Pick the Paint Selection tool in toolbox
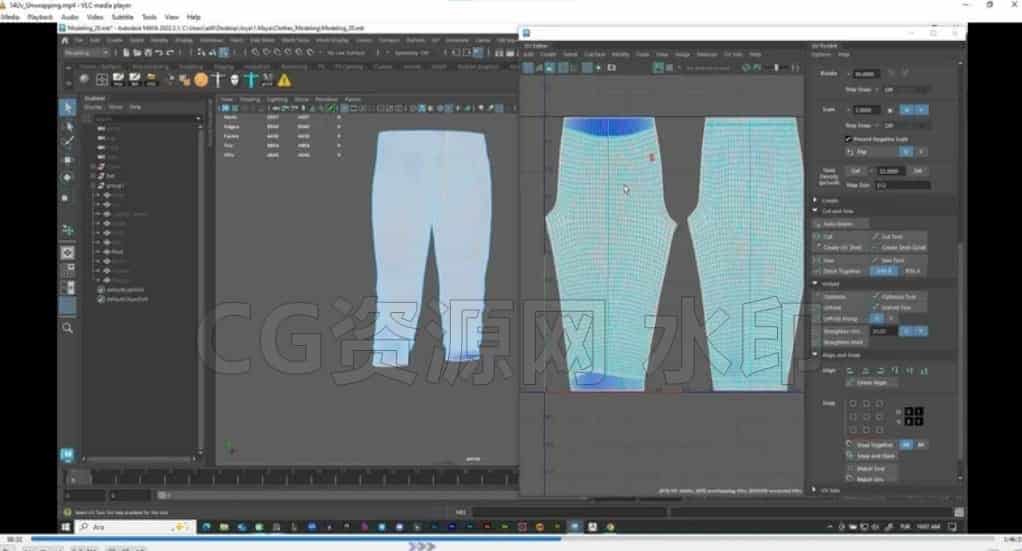Image resolution: width=1022 pixels, height=551 pixels. pyautogui.click(x=67, y=141)
